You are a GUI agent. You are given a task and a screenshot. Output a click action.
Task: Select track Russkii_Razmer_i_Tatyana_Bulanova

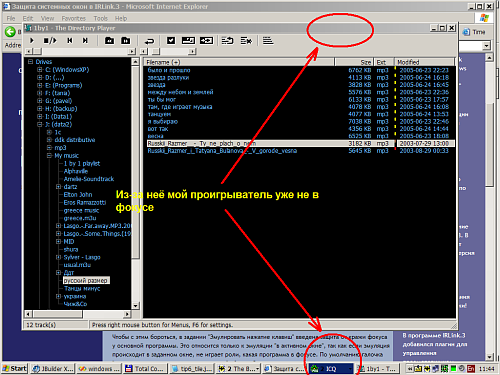click(x=222, y=151)
